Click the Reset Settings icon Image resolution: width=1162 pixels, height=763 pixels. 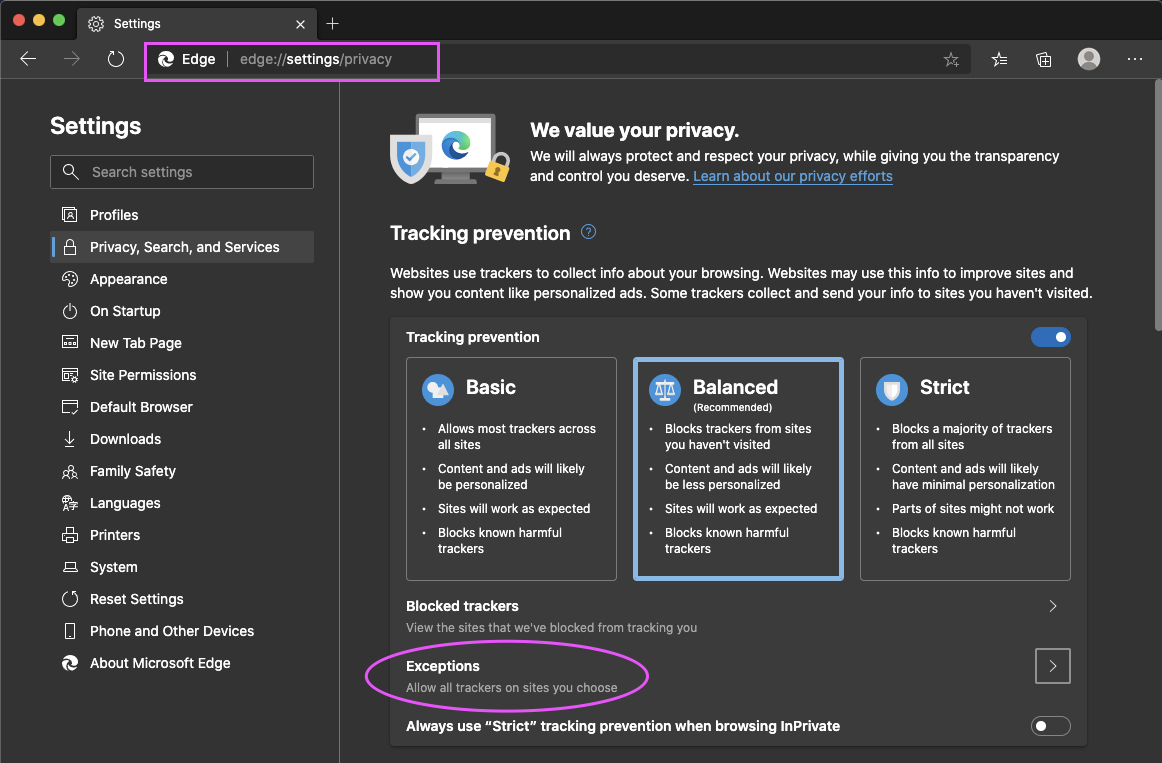tap(70, 599)
